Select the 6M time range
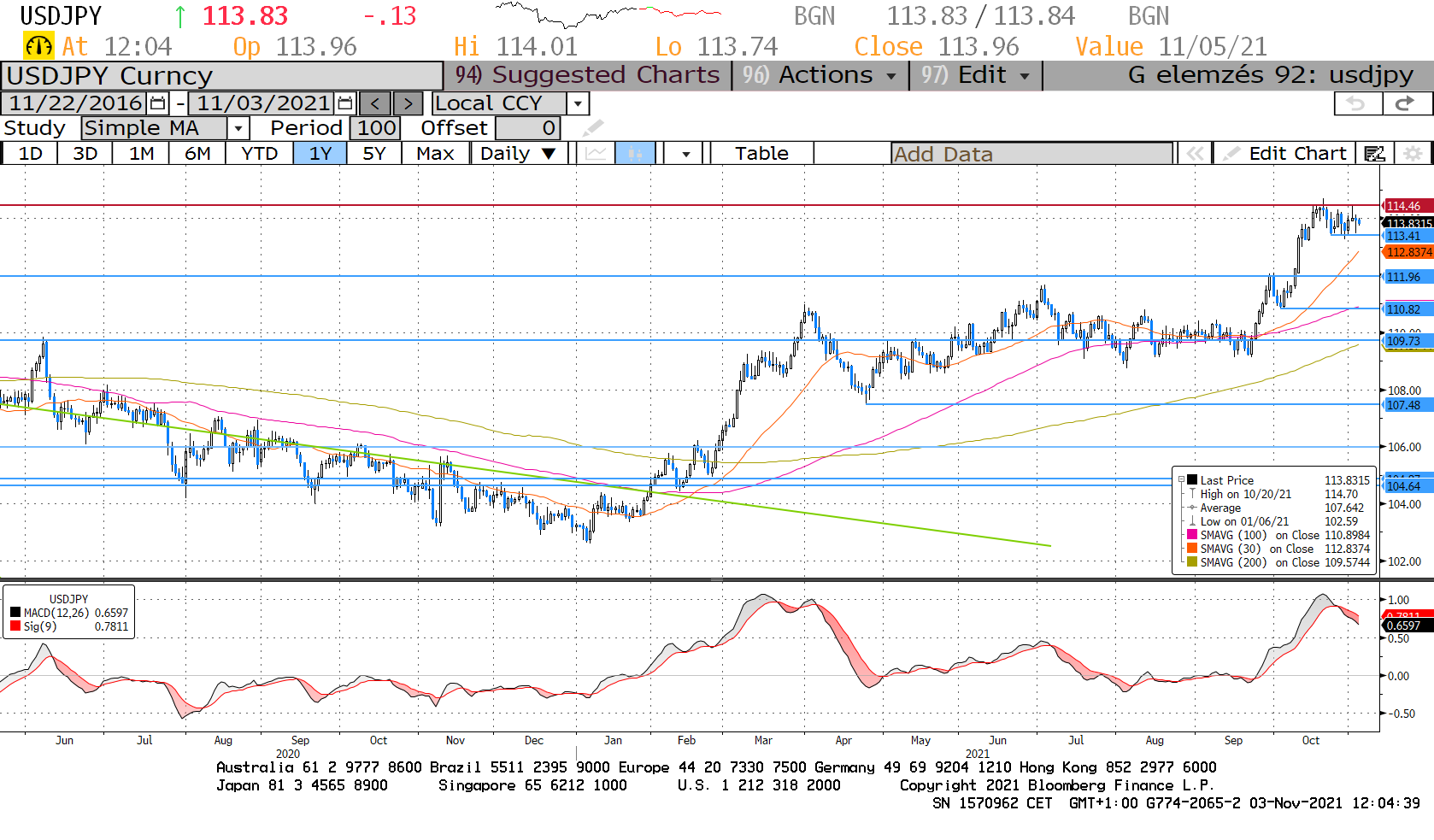This screenshot has width=1434, height=840. tap(197, 154)
